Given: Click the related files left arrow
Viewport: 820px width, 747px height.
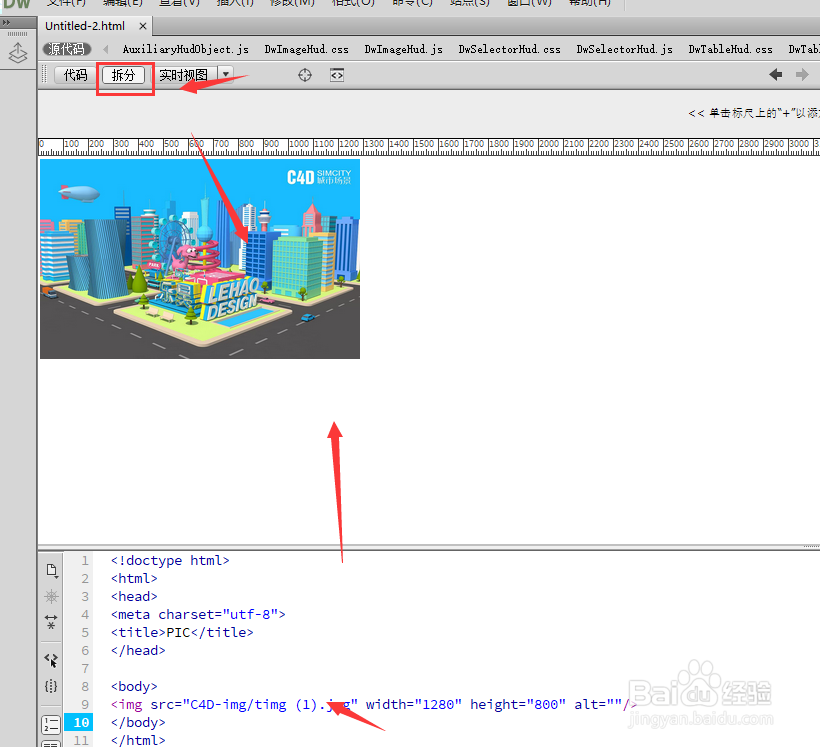Looking at the screenshot, I should (106, 49).
